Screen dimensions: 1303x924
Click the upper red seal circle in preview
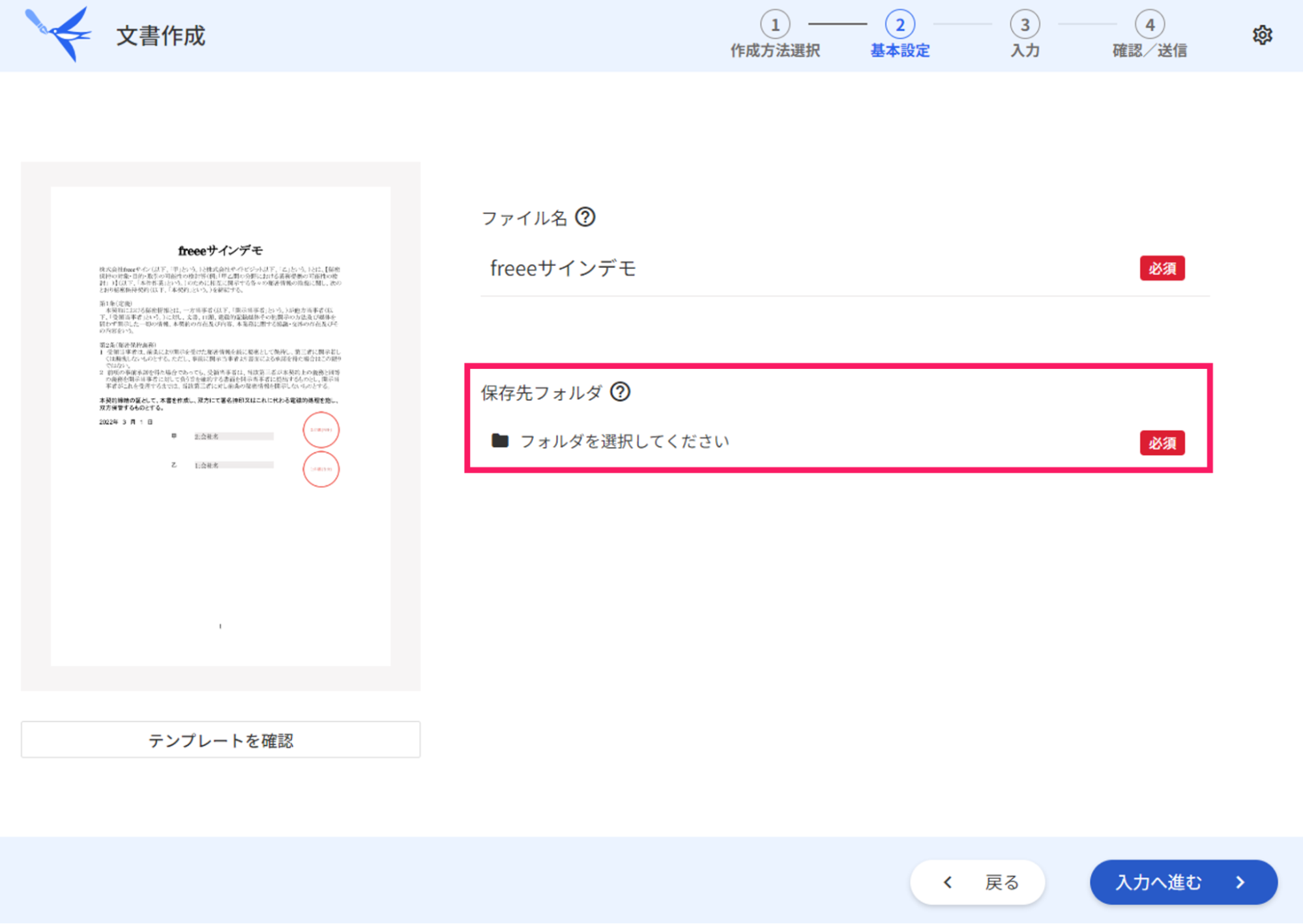click(x=321, y=430)
